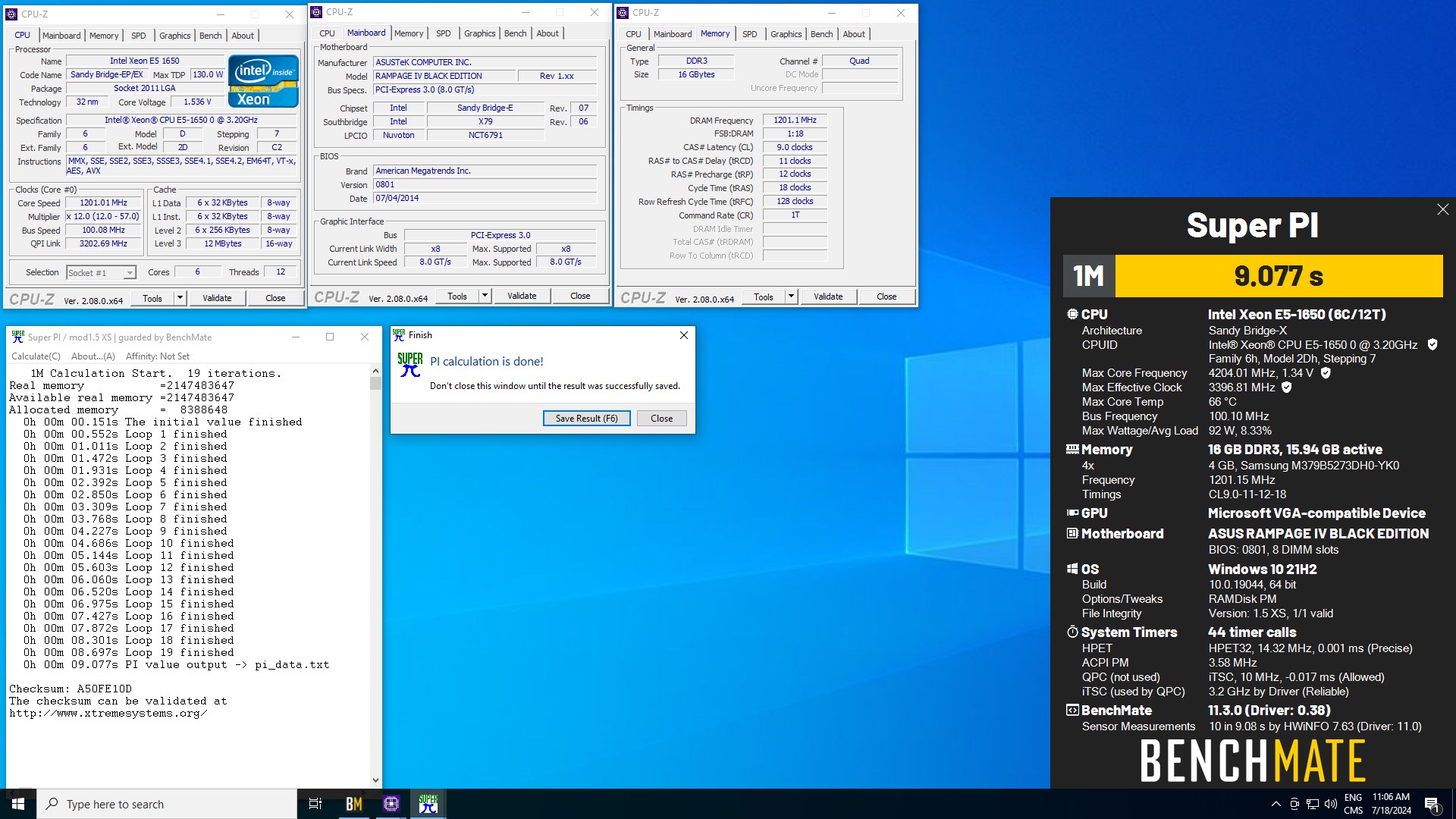
Task: Click Tools button in the CPU-Z CPU window
Action: 152,298
